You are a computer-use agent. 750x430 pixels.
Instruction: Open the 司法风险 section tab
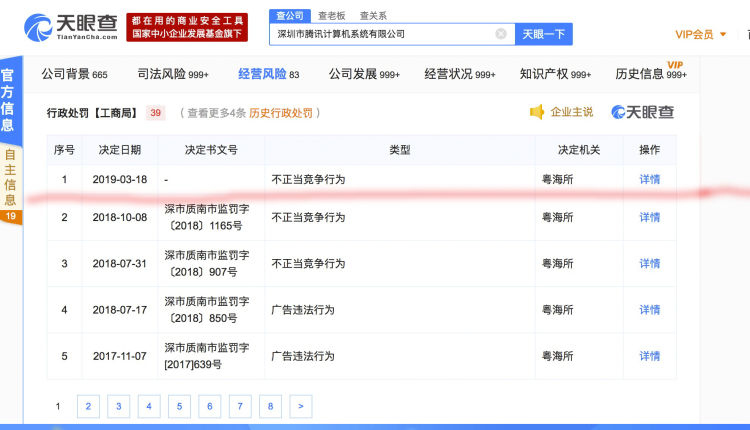(172, 74)
